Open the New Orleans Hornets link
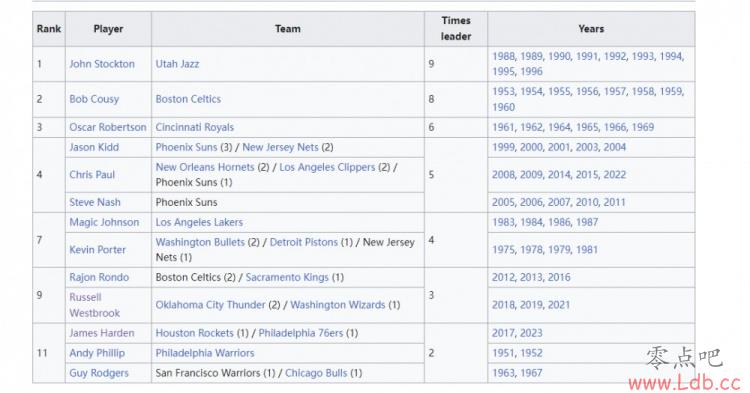750x393 pixels. click(x=205, y=167)
